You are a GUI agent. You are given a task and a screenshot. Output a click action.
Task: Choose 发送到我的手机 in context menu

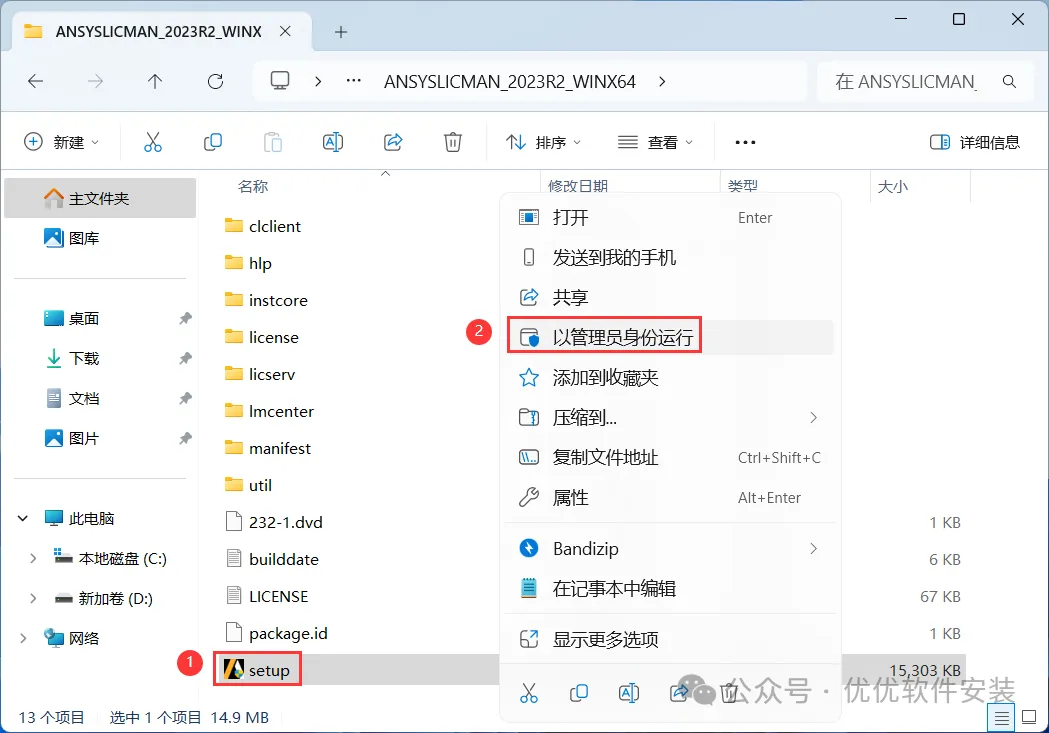pyautogui.click(x=670, y=257)
